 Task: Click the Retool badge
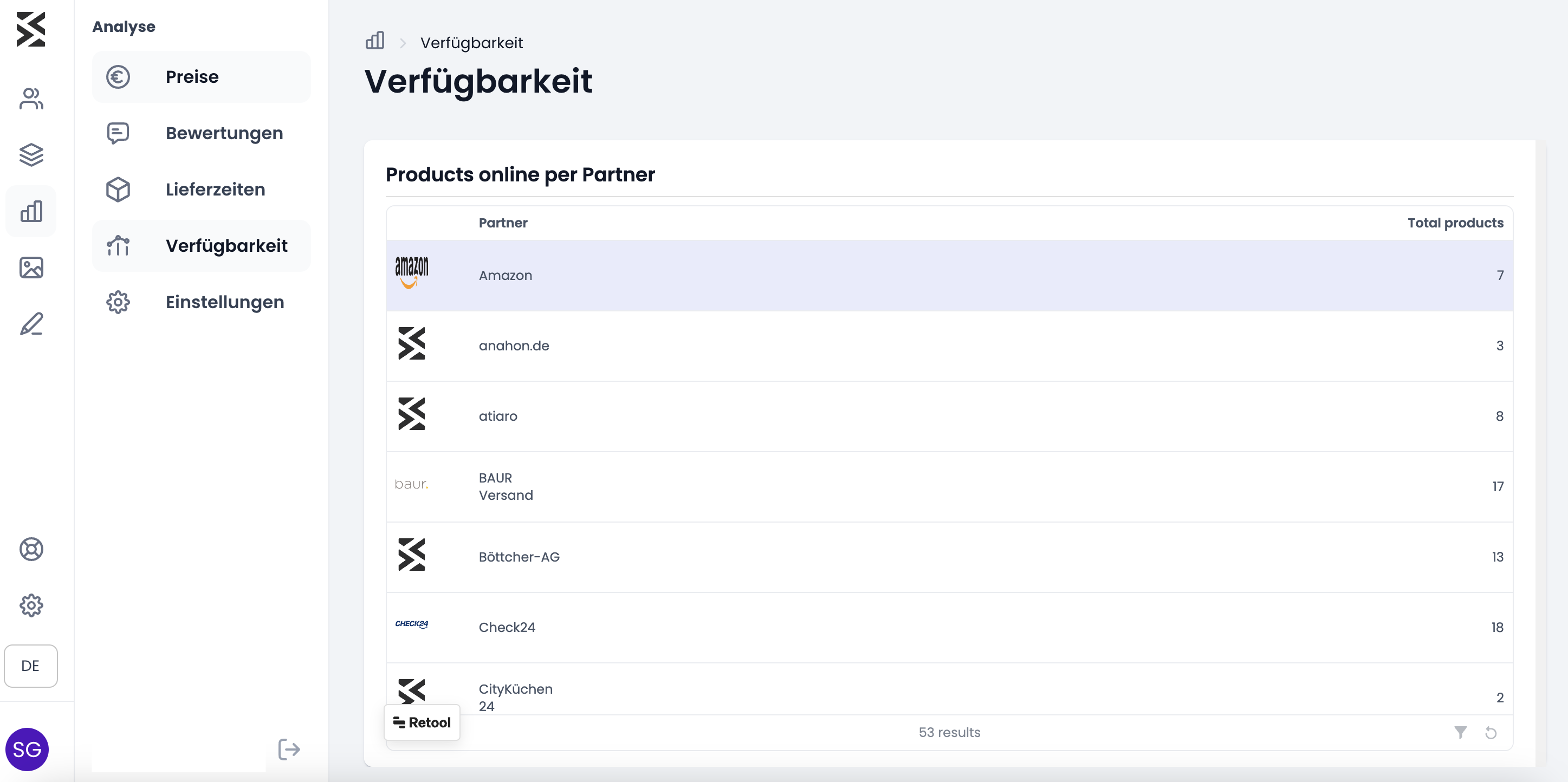pos(422,722)
